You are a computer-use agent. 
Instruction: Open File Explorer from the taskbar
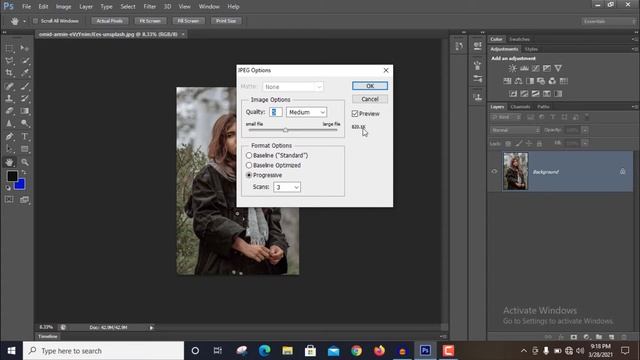pyautogui.click(x=287, y=351)
